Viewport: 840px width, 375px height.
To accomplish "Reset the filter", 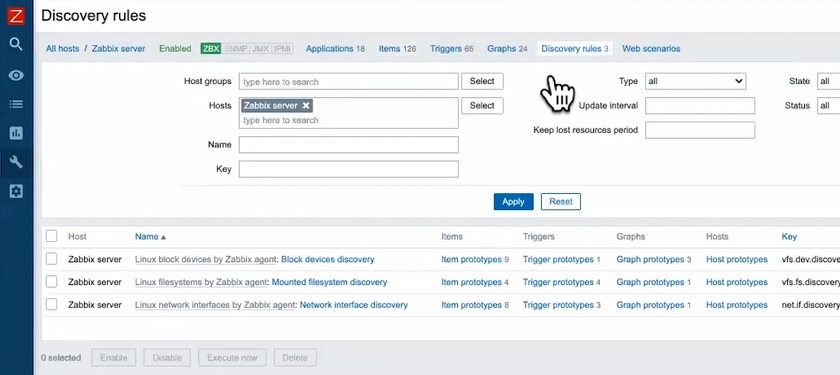I will coord(561,201).
